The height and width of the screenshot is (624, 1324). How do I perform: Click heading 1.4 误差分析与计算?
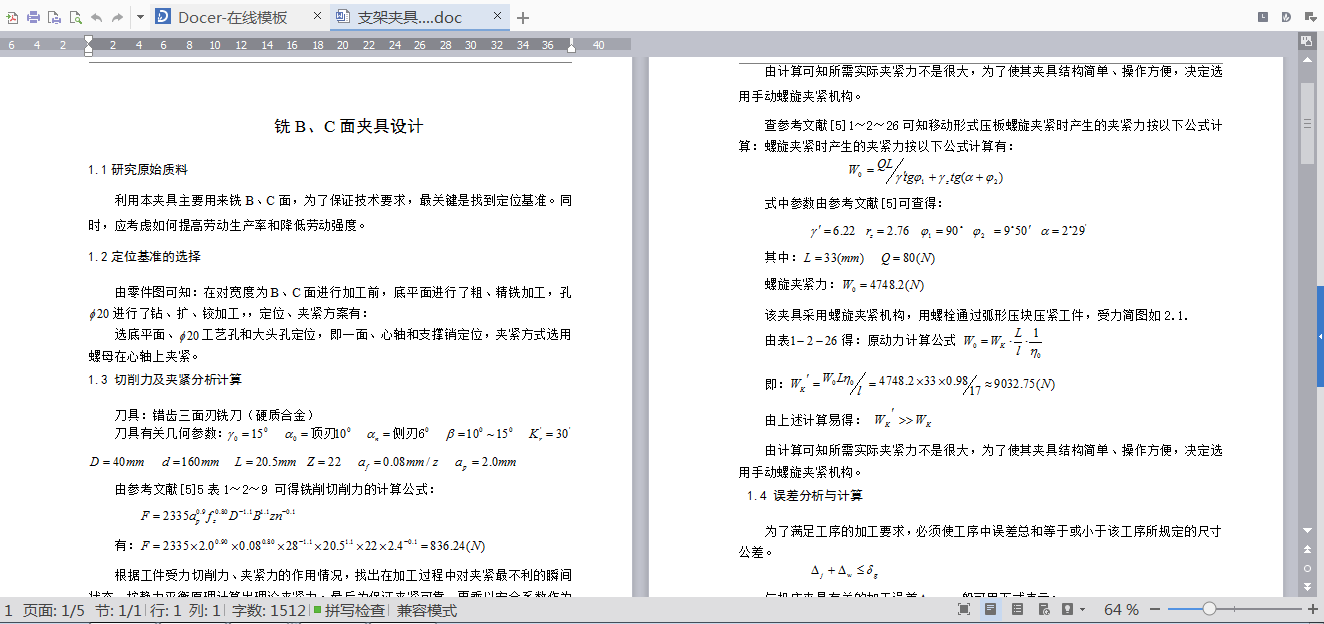(x=805, y=496)
